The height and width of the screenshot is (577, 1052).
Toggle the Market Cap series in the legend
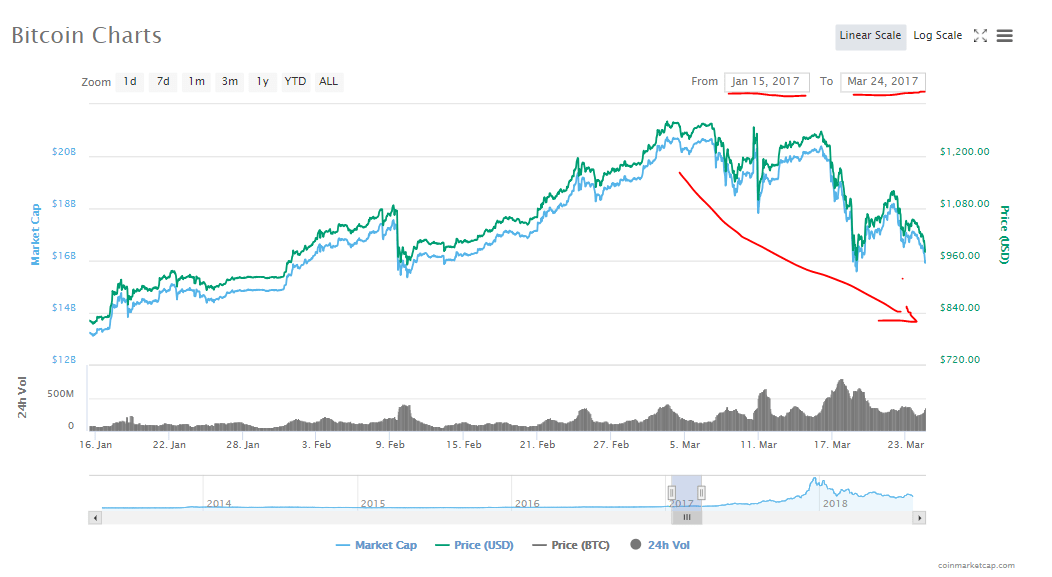pos(376,544)
